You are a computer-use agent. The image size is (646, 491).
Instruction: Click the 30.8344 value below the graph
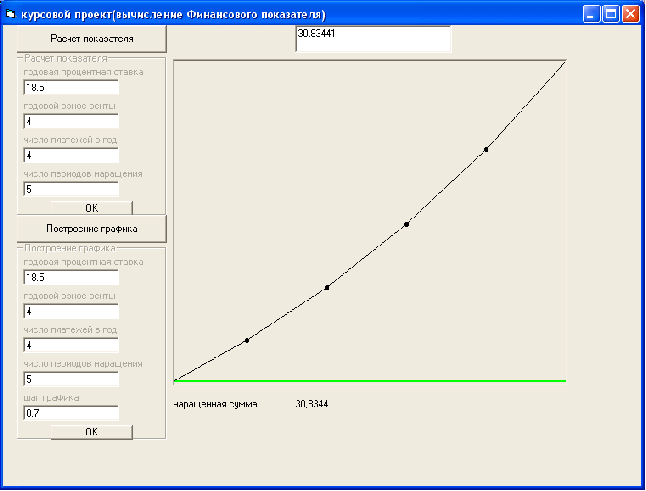pyautogui.click(x=312, y=404)
